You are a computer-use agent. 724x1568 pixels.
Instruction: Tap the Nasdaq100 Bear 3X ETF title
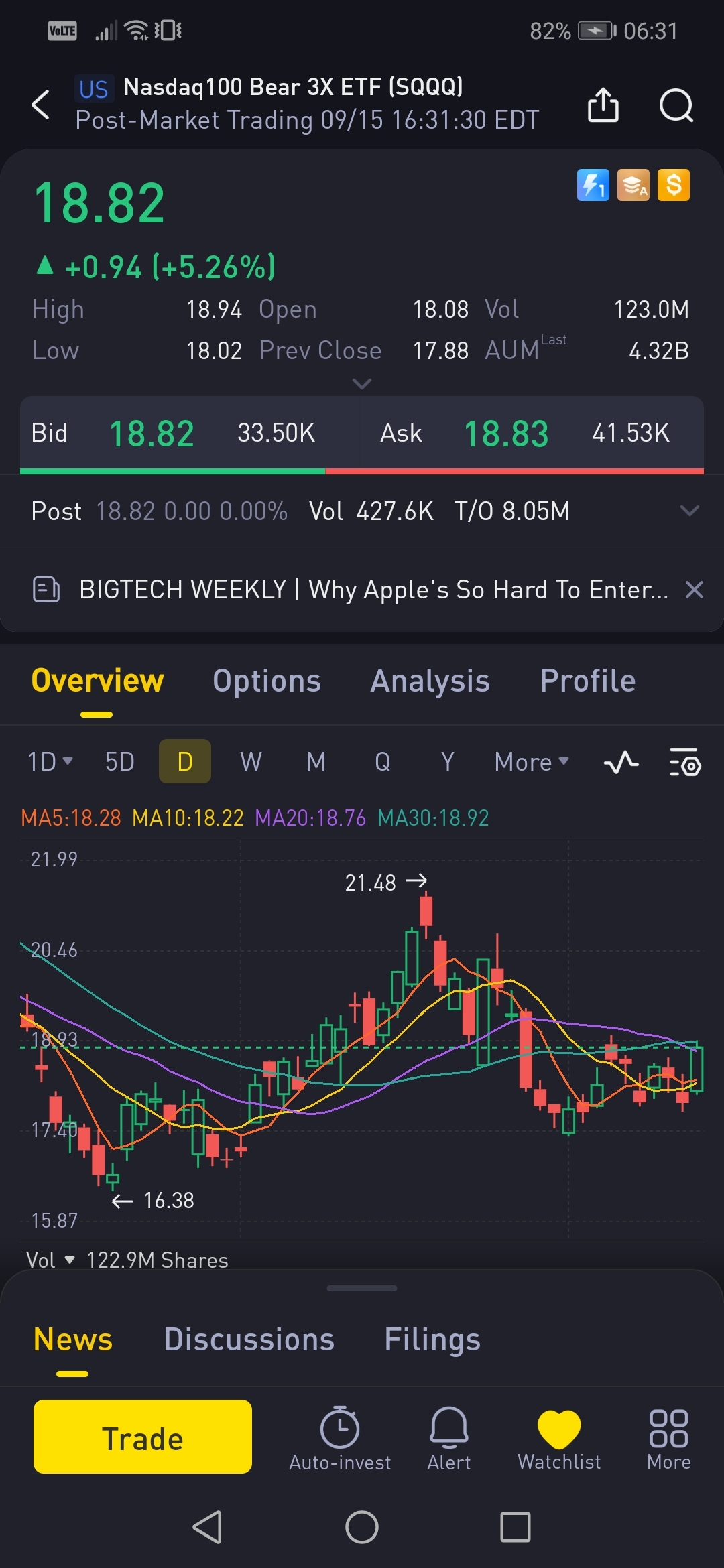point(293,87)
